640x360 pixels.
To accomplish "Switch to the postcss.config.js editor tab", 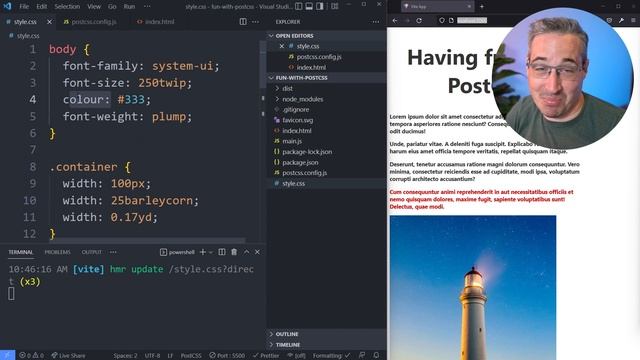I will pyautogui.click(x=90, y=22).
